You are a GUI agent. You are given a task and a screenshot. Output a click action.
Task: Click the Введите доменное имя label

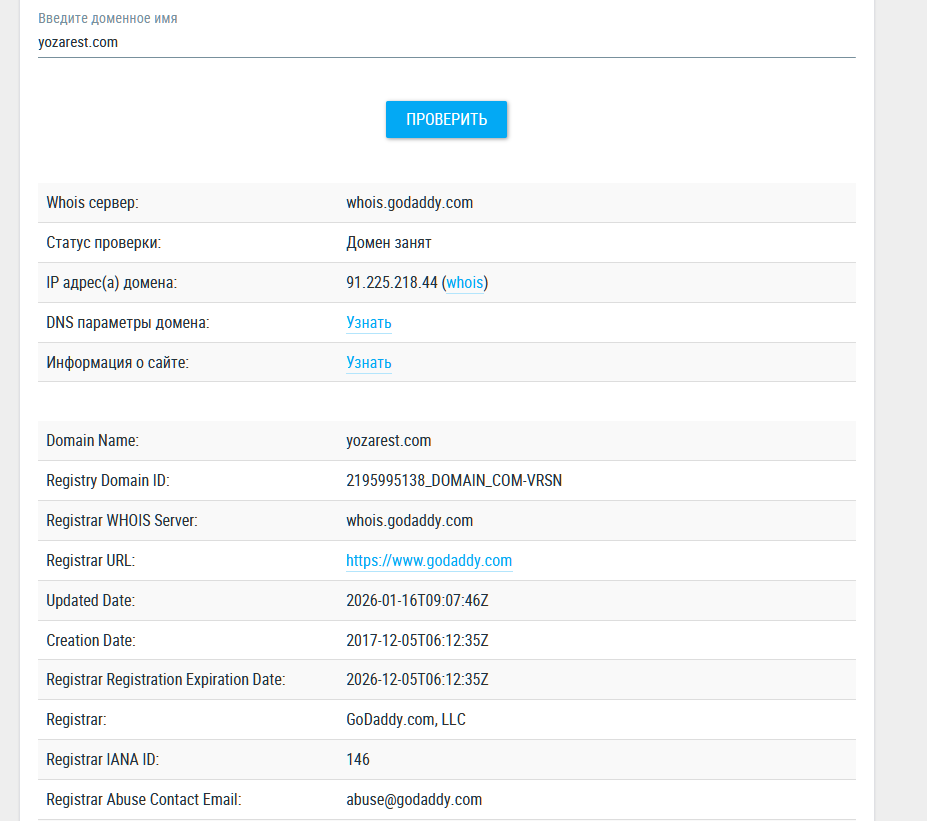pyautogui.click(x=108, y=19)
